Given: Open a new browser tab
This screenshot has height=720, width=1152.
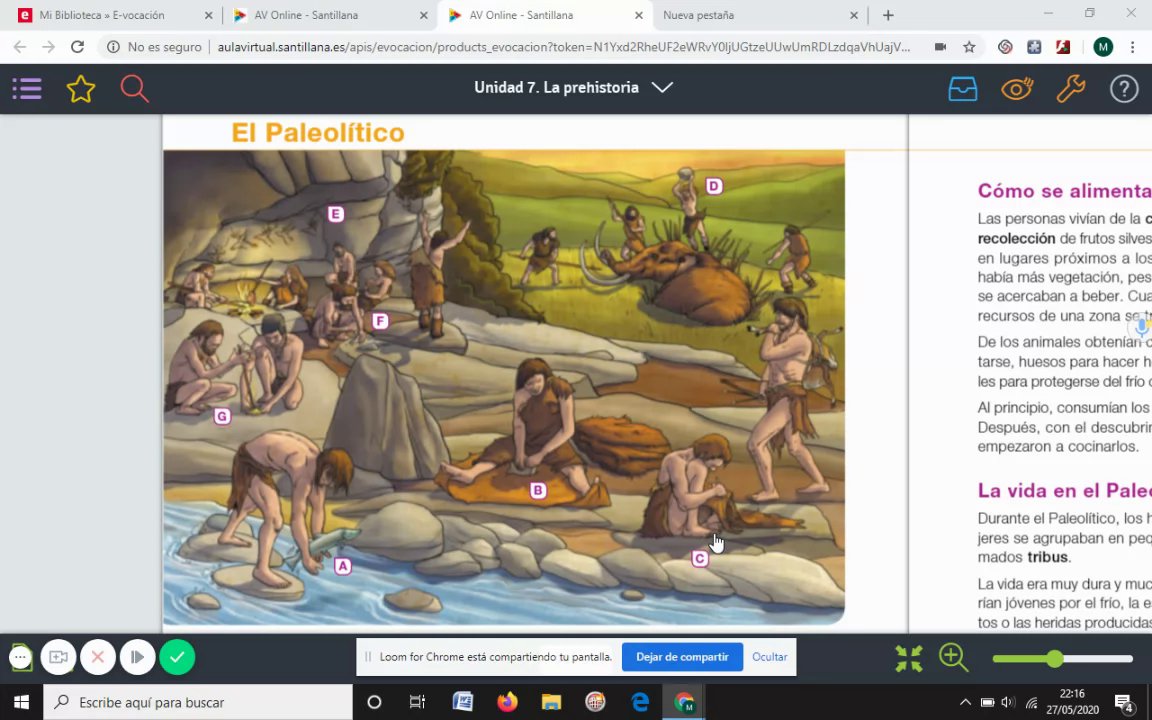Looking at the screenshot, I should pyautogui.click(x=888, y=15).
